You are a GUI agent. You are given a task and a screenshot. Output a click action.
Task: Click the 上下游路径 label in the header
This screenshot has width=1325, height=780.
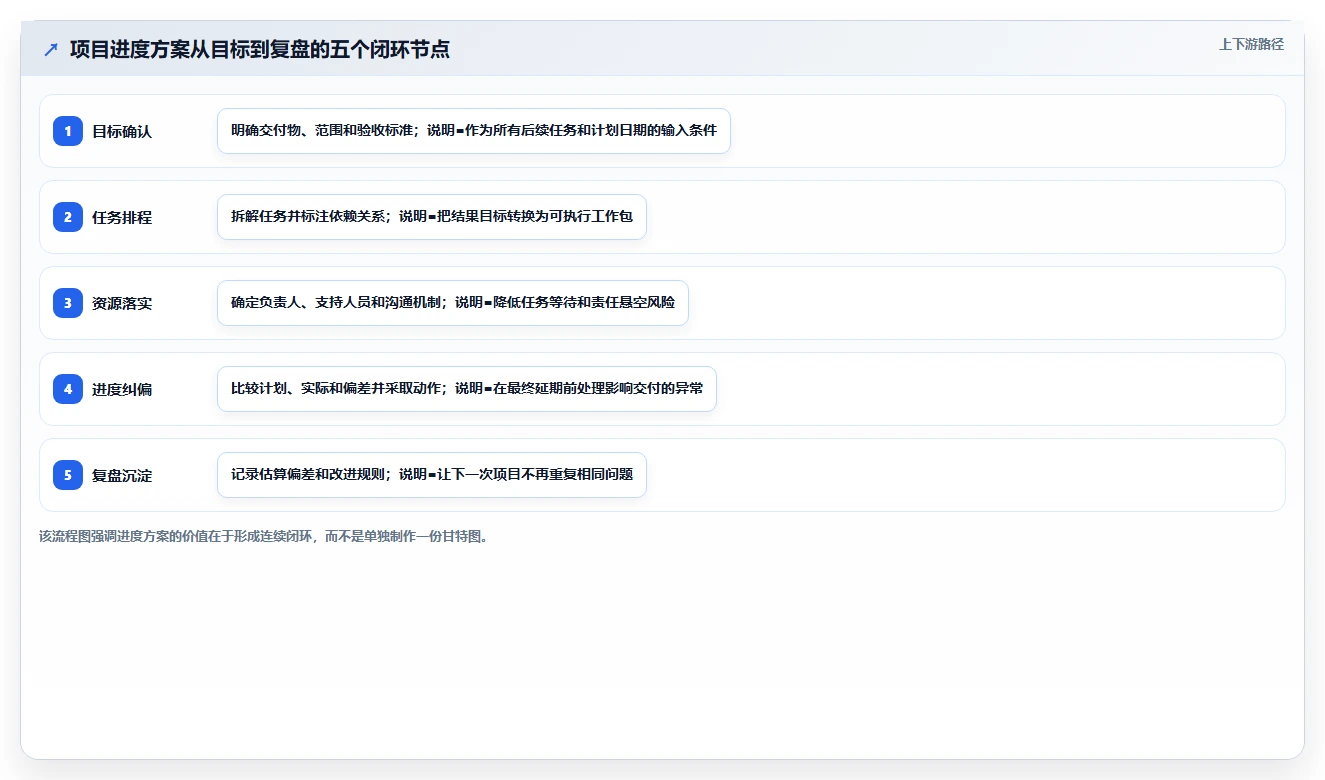[1251, 44]
